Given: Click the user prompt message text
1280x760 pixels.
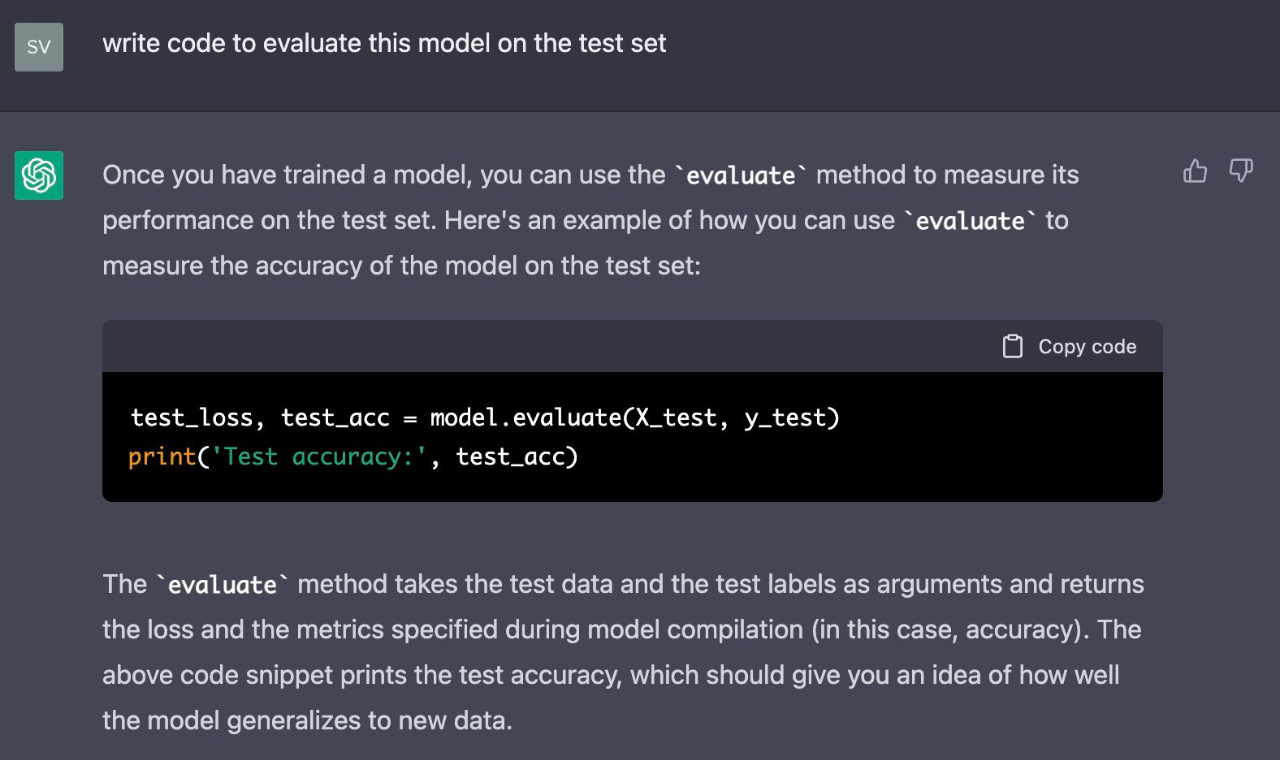Looking at the screenshot, I should (384, 44).
